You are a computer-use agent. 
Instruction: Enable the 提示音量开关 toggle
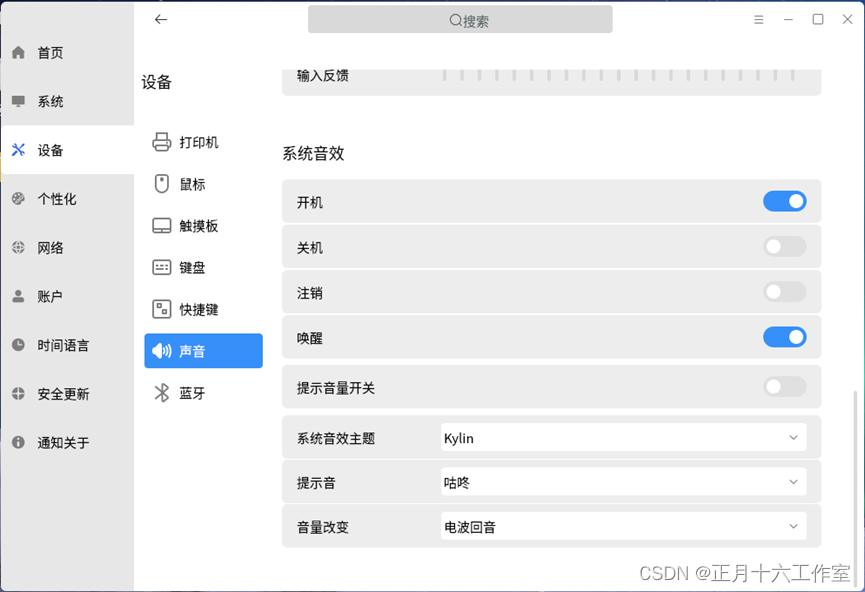784,387
